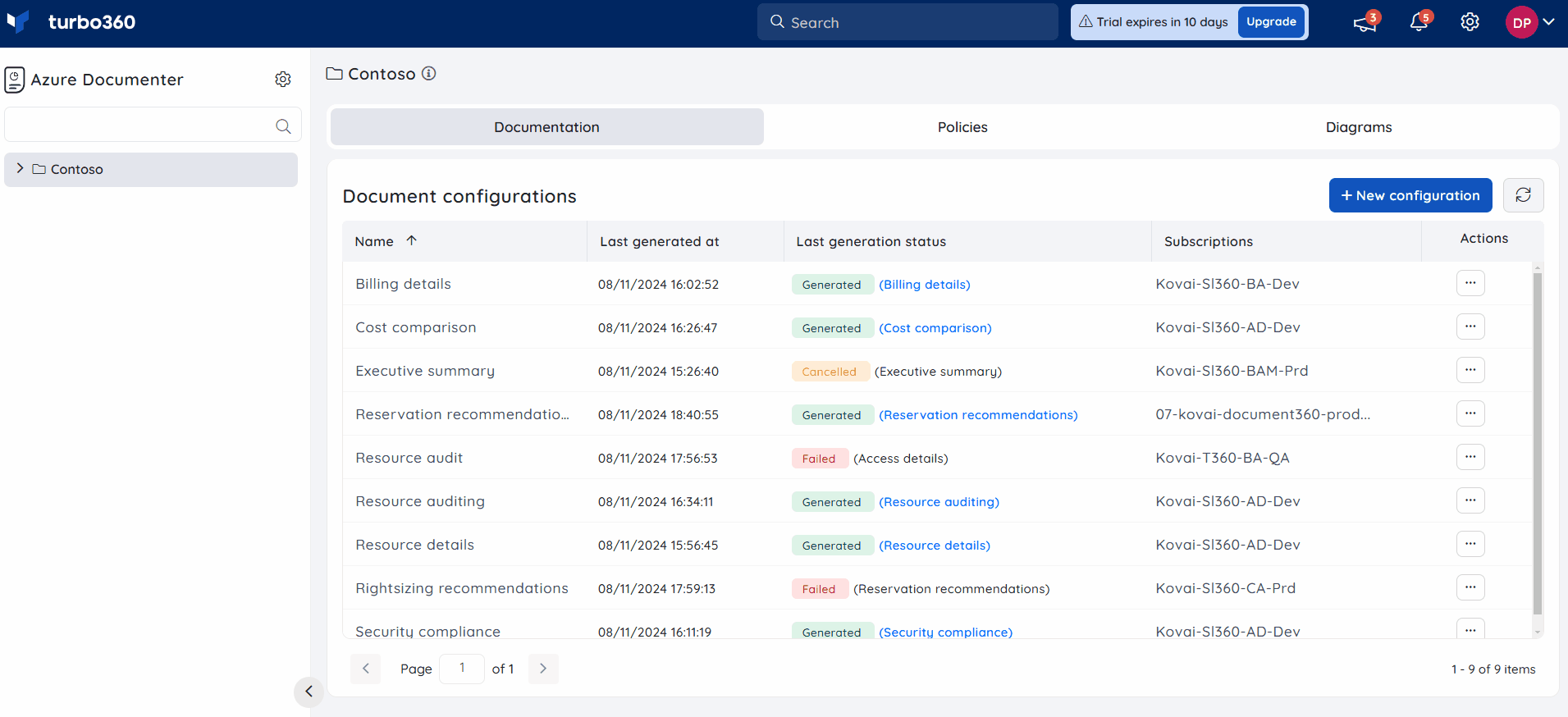Click the page number input field

pos(462,669)
